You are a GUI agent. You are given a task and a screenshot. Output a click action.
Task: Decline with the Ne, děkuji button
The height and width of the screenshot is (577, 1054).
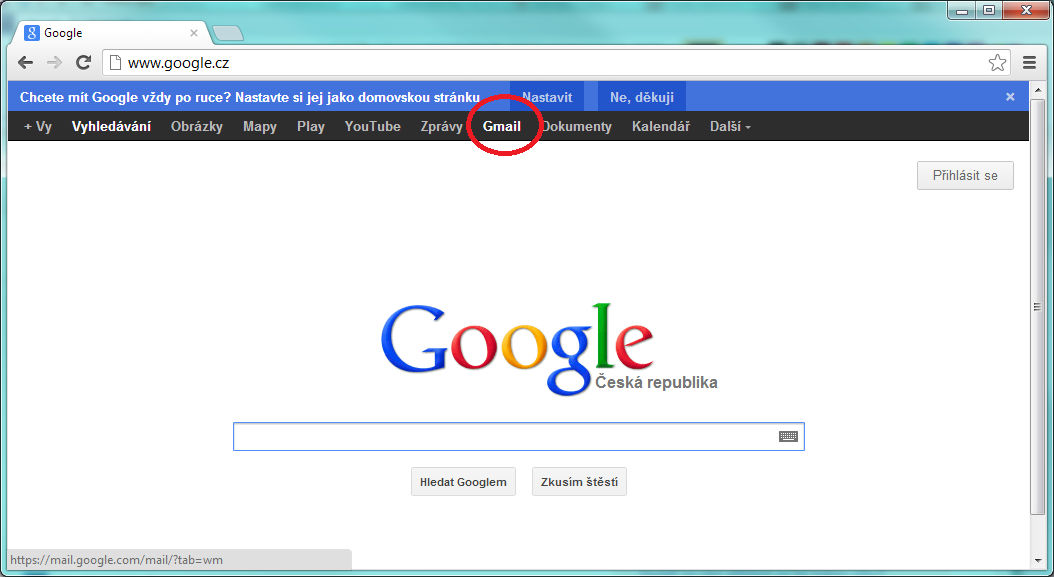tap(642, 97)
